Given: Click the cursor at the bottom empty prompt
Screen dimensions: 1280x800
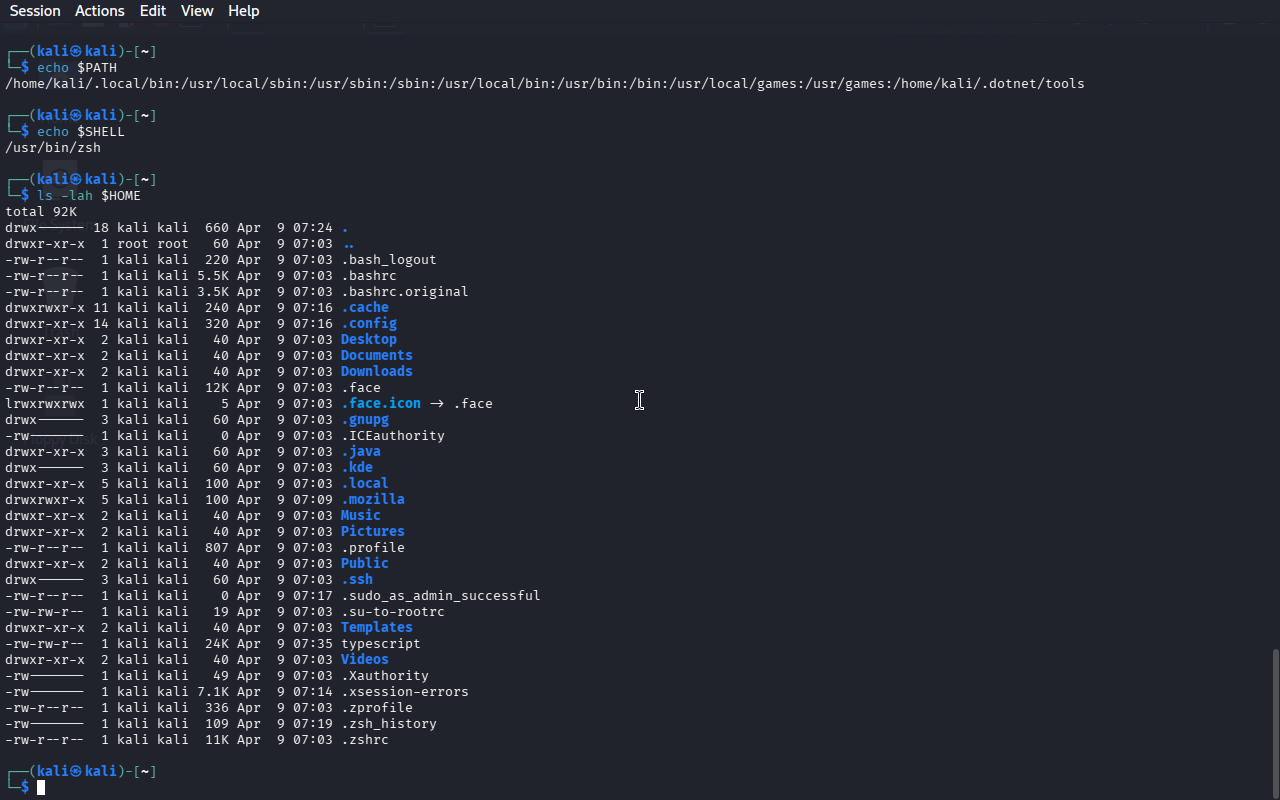Looking at the screenshot, I should 41,788.
